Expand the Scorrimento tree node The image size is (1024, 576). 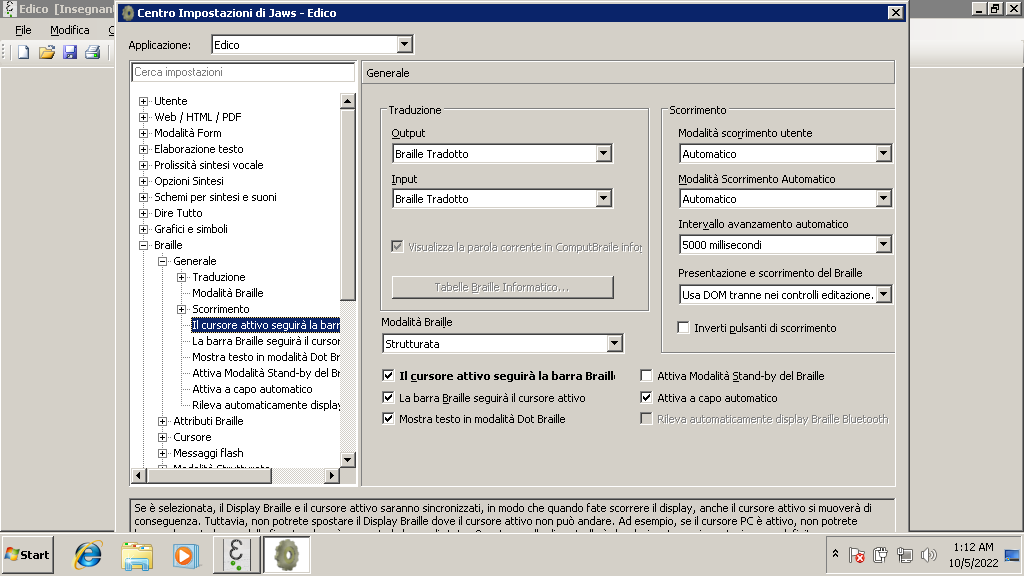[x=182, y=310]
